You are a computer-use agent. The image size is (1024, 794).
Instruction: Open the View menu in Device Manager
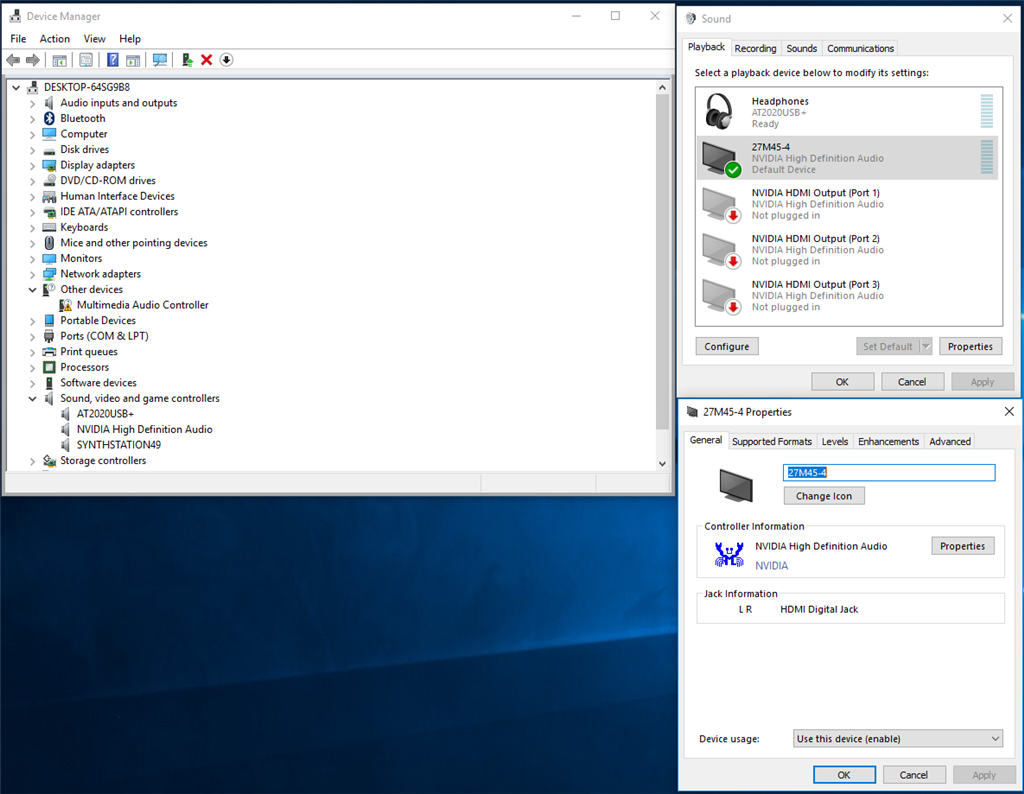95,39
